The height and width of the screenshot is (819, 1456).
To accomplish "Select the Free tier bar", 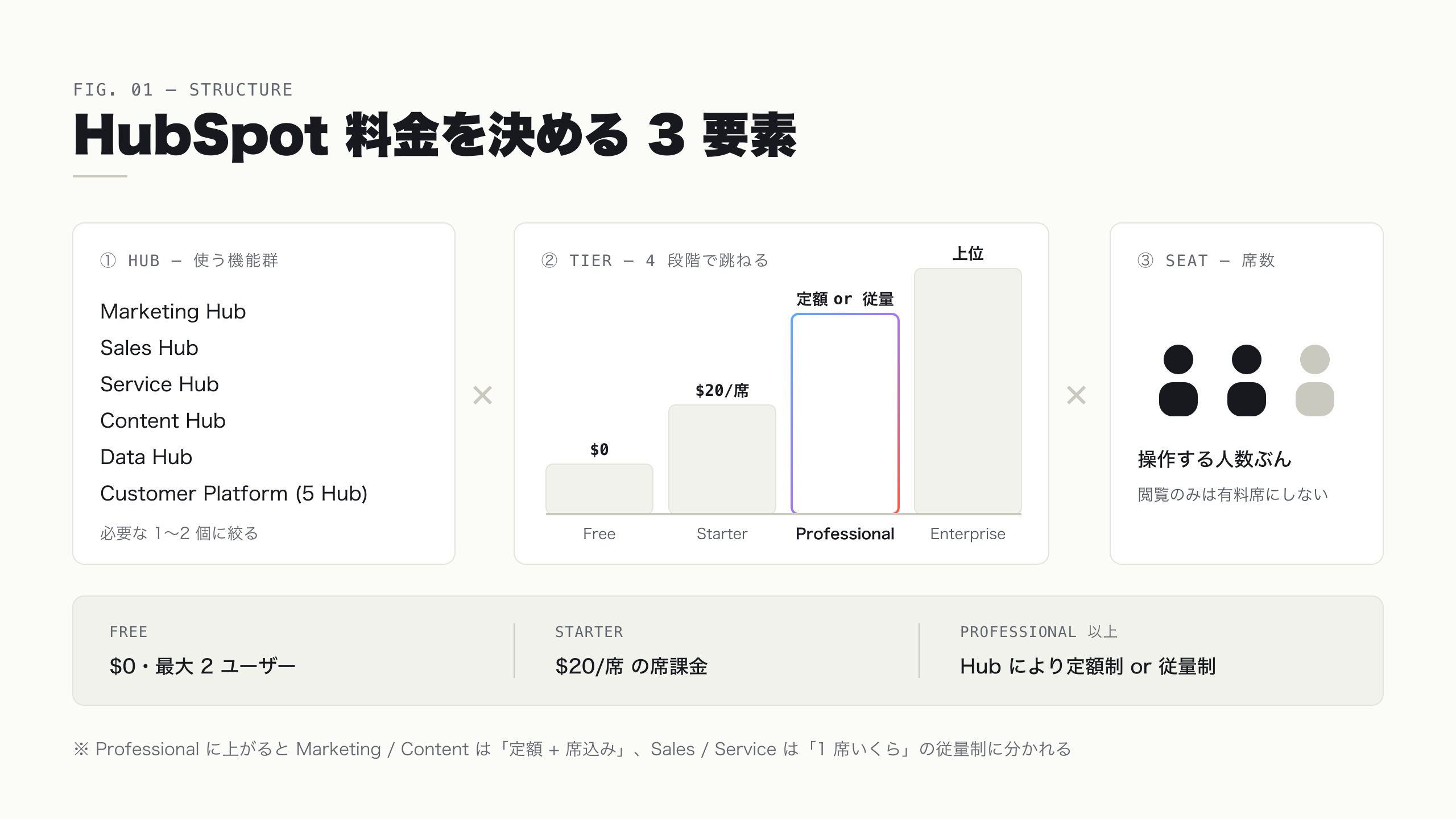I will point(599,489).
